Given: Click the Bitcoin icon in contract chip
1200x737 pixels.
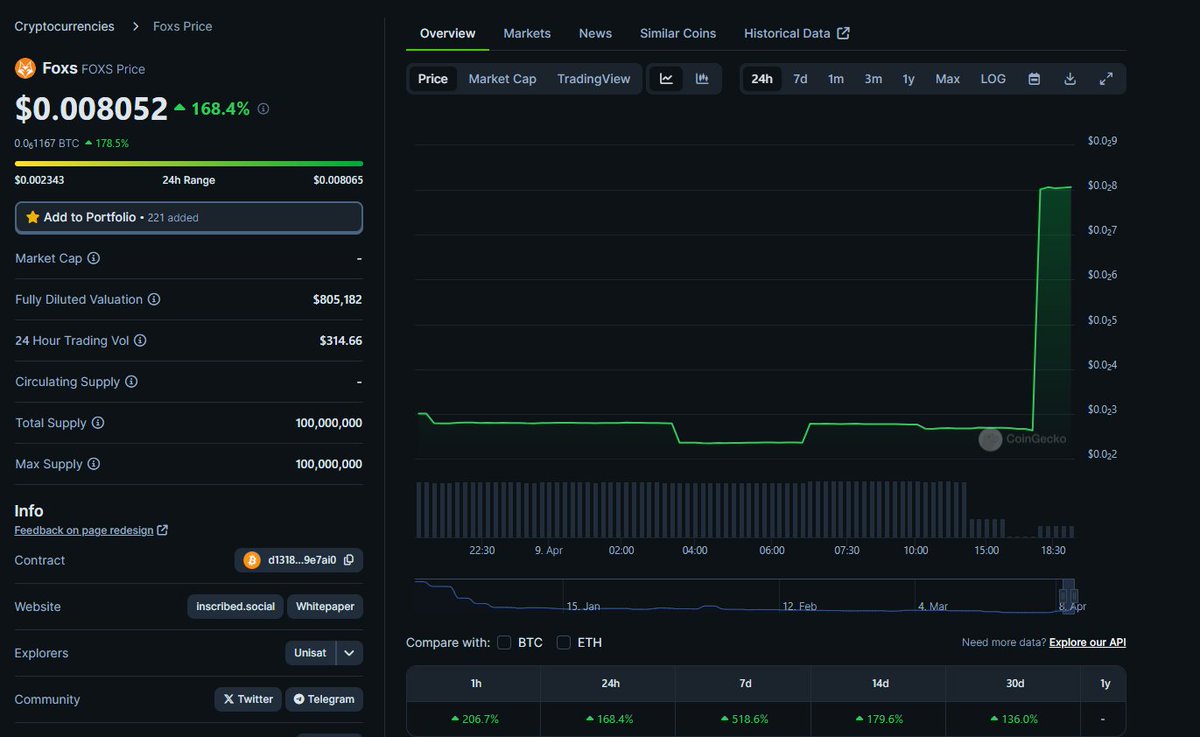Looking at the screenshot, I should (251, 560).
